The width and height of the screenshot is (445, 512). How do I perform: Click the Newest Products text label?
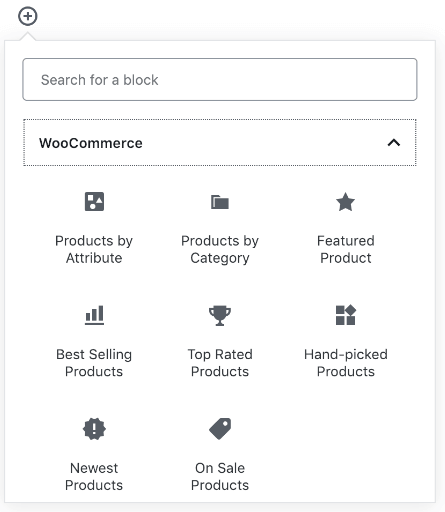[x=94, y=477]
